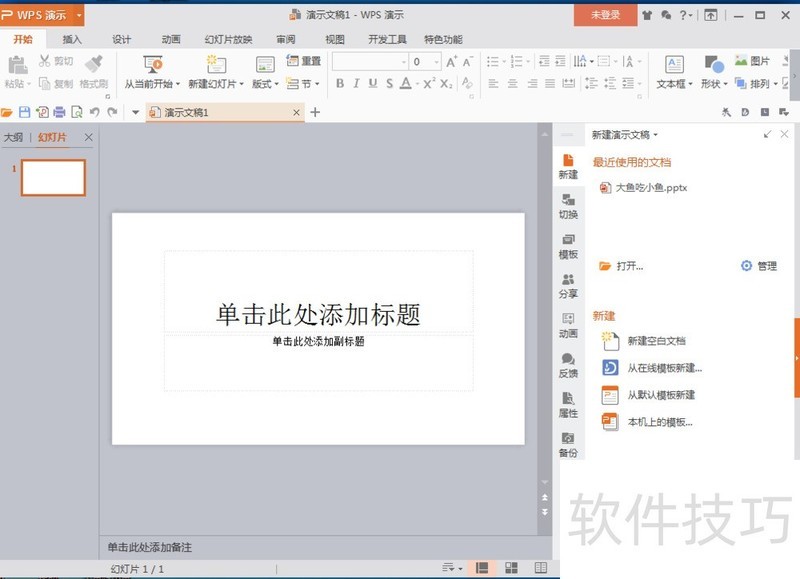The image size is (800, 579).
Task: Switch to the 设计 ribbon tab
Action: 121,39
